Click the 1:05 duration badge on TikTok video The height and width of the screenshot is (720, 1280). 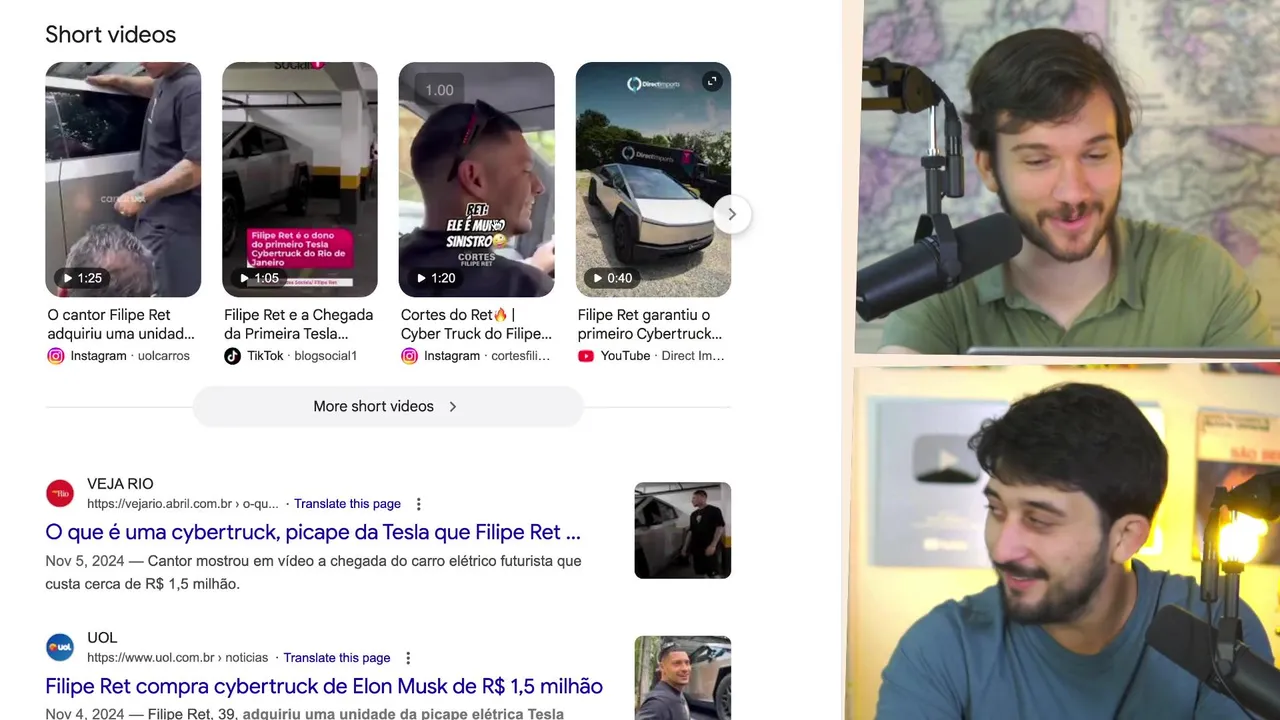pos(260,278)
